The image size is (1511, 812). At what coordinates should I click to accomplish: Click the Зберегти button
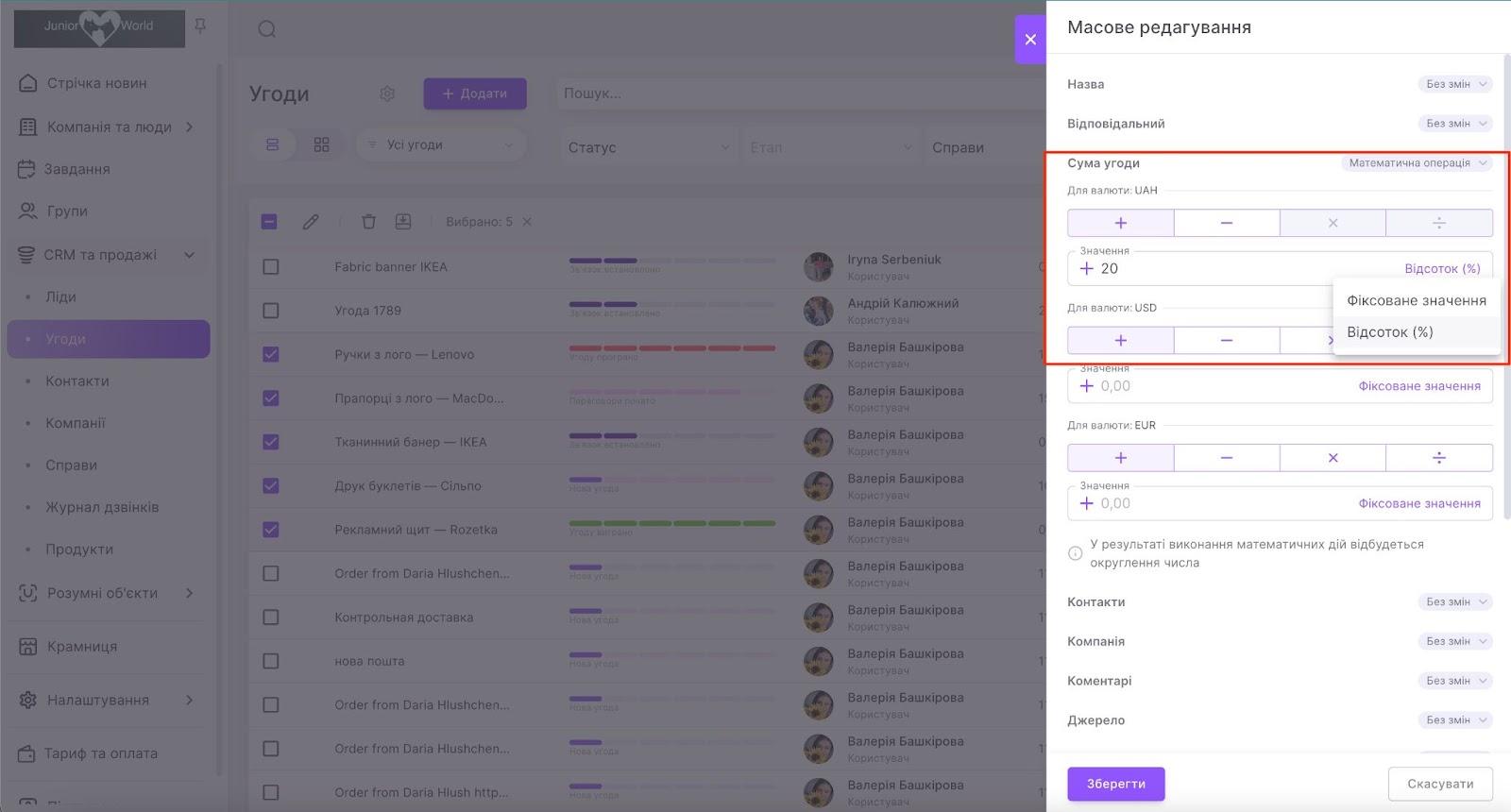point(1115,784)
